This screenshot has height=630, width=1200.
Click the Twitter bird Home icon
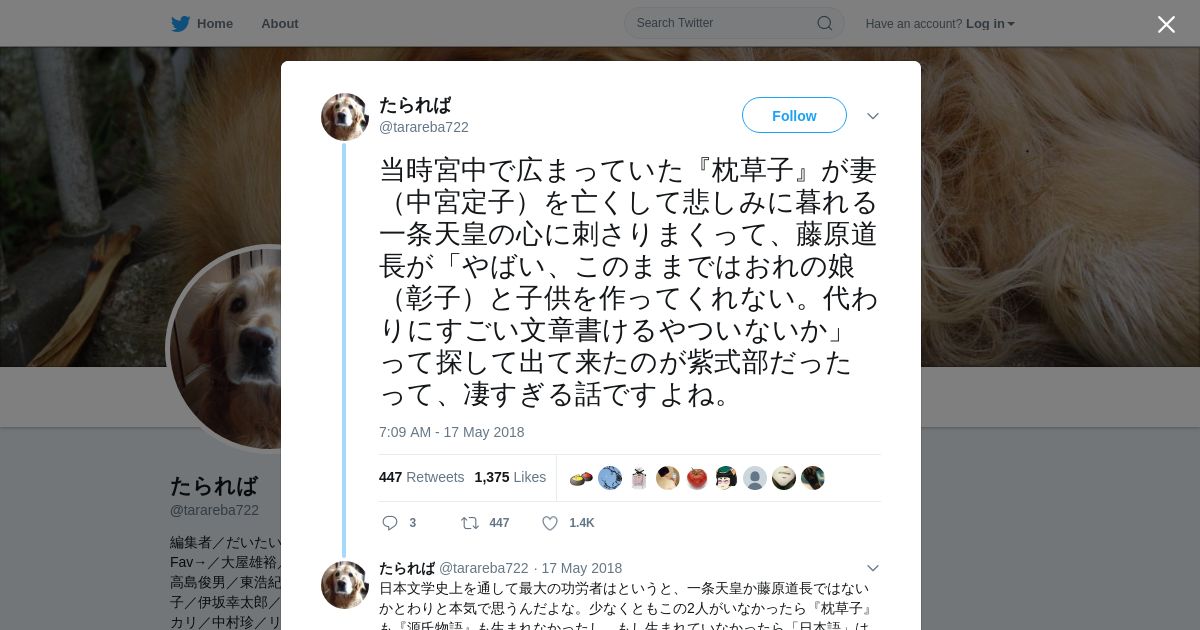[x=180, y=24]
